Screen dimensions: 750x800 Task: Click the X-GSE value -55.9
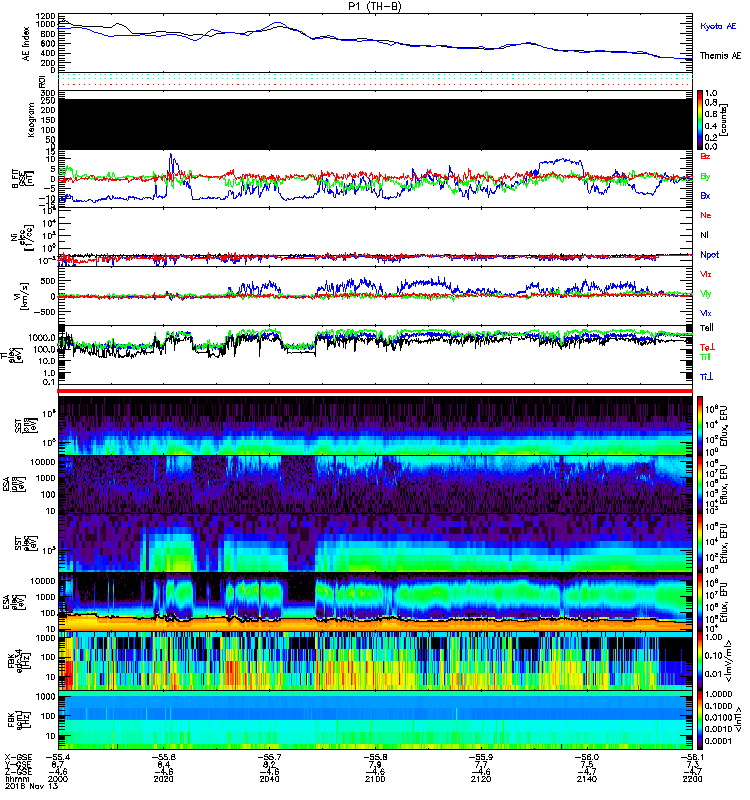click(481, 757)
